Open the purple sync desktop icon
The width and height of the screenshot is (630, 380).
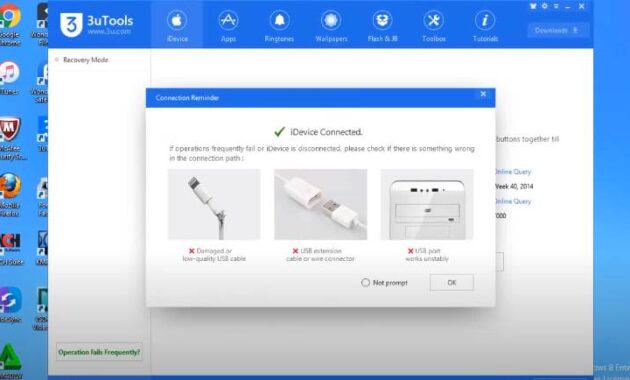[x=10, y=304]
